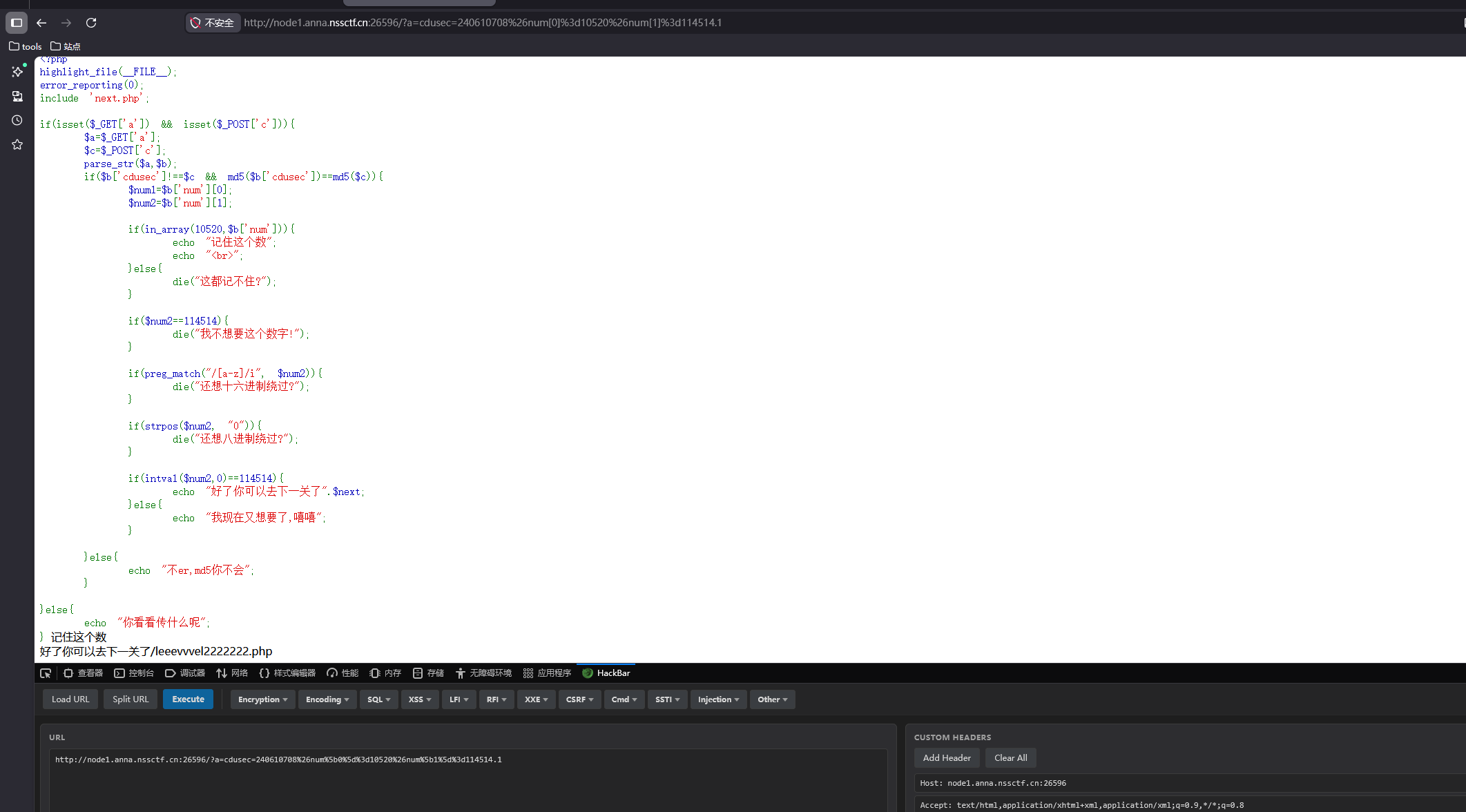Viewport: 1466px width, 812px height.
Task: Click inside the HackBar URL text field
Action: [x=467, y=780]
